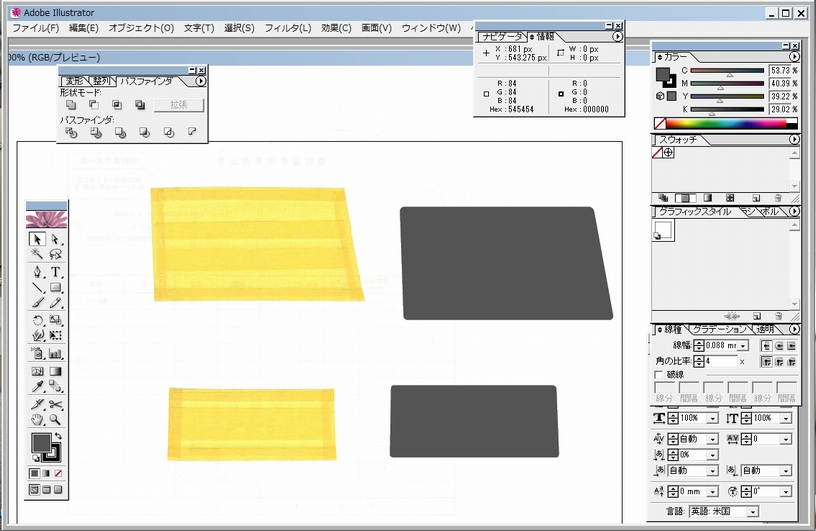Image resolution: width=816 pixels, height=531 pixels.
Task: Open the フィルタ(L) menu
Action: tap(288, 27)
